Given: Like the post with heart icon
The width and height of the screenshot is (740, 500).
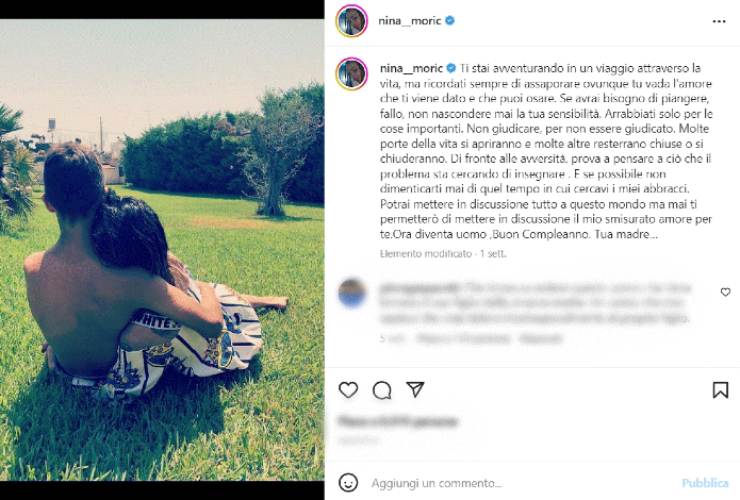Looking at the screenshot, I should tap(348, 390).
